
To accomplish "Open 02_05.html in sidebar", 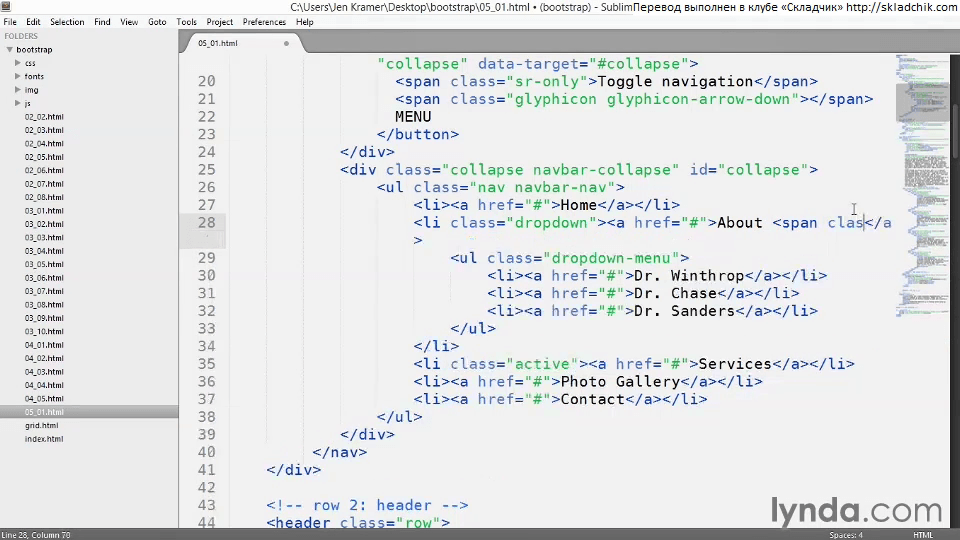I will pos(44,157).
